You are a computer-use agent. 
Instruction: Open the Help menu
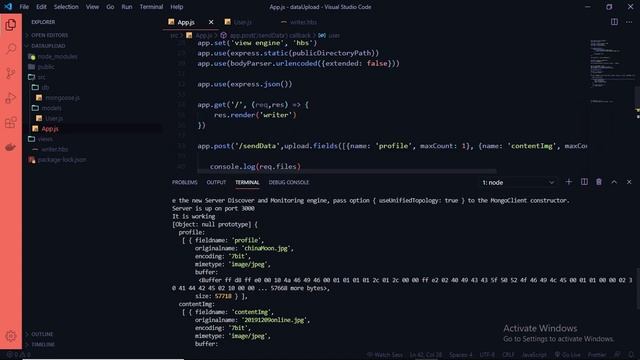coord(177,7)
